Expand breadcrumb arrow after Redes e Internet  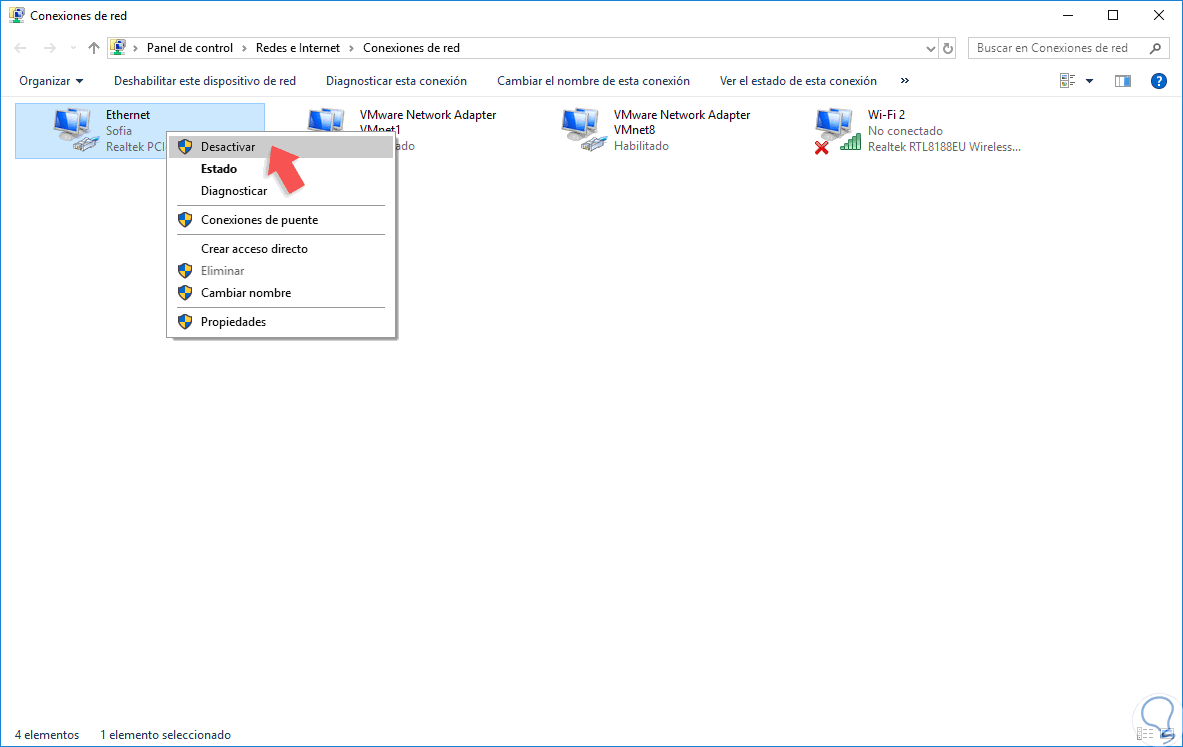click(x=352, y=48)
